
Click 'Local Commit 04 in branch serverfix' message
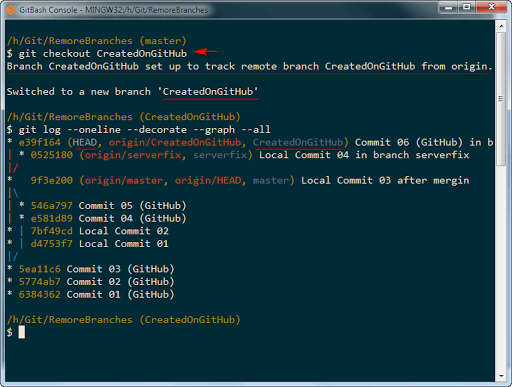point(364,155)
